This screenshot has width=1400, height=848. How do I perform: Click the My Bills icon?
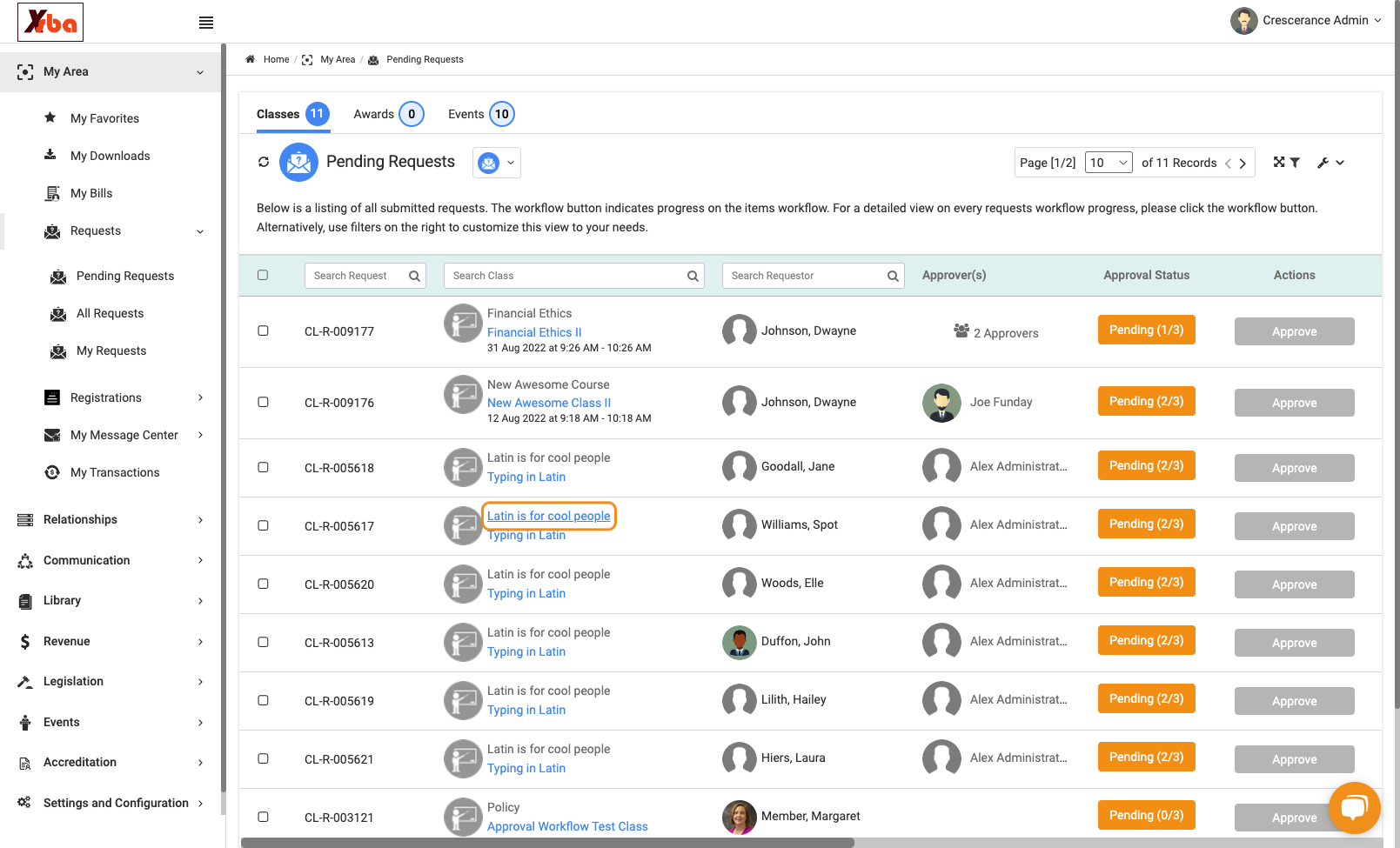click(52, 193)
